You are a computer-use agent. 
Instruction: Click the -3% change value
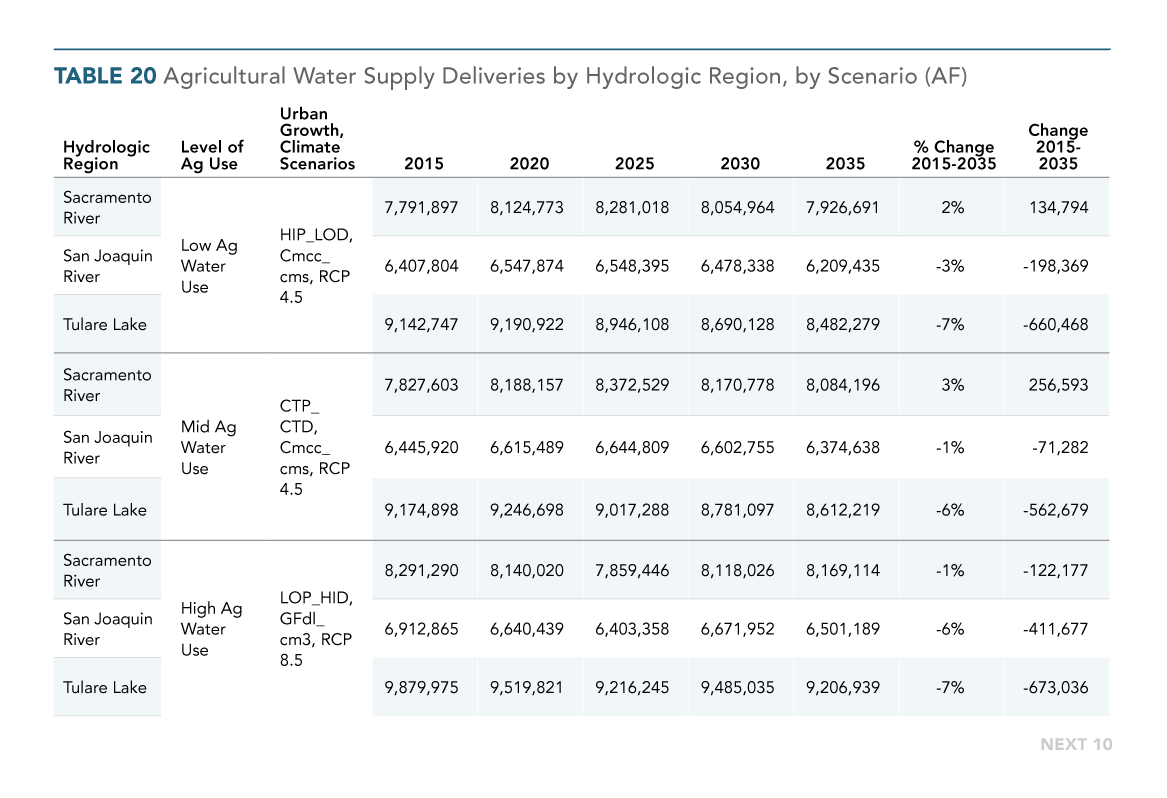[x=950, y=266]
